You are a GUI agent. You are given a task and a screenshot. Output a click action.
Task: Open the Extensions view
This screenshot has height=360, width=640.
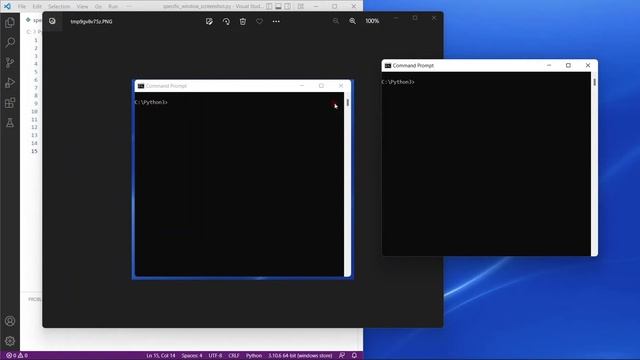tap(10, 103)
